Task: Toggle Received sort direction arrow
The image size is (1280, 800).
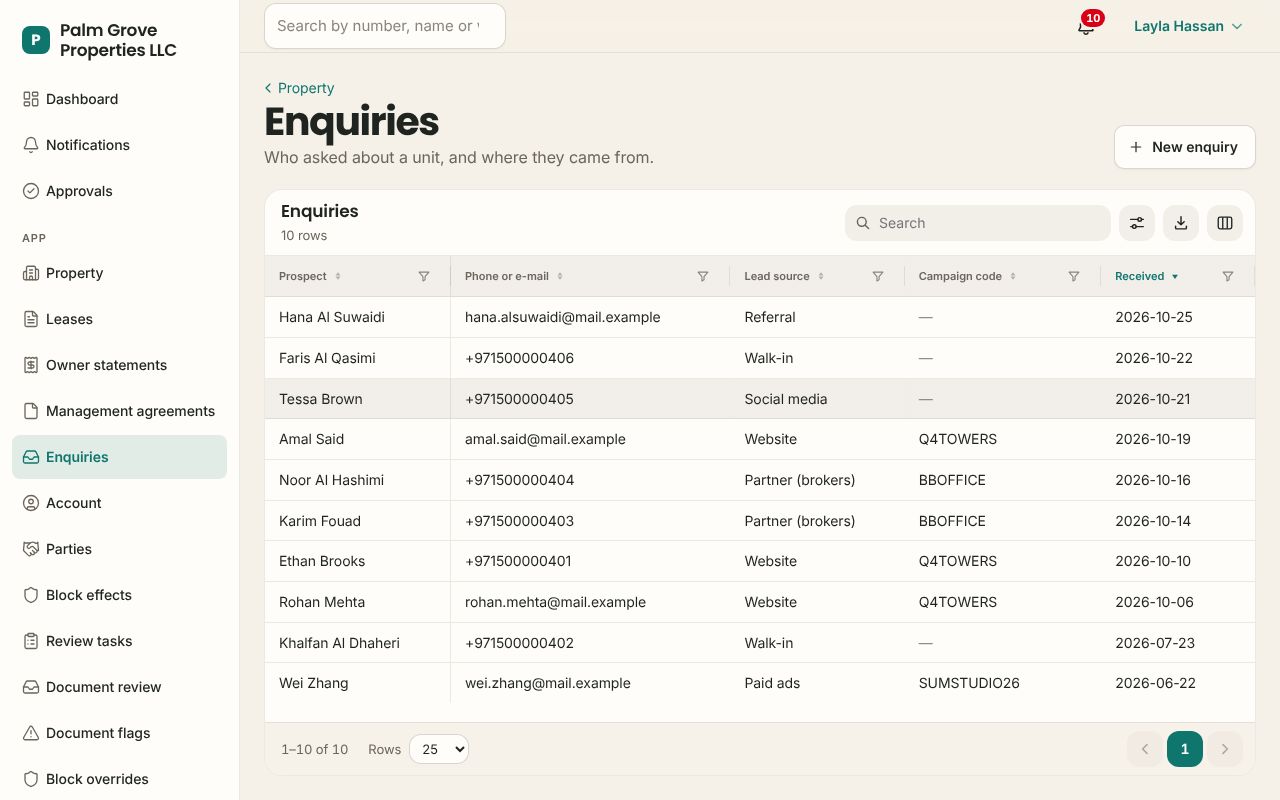Action: [x=1175, y=276]
